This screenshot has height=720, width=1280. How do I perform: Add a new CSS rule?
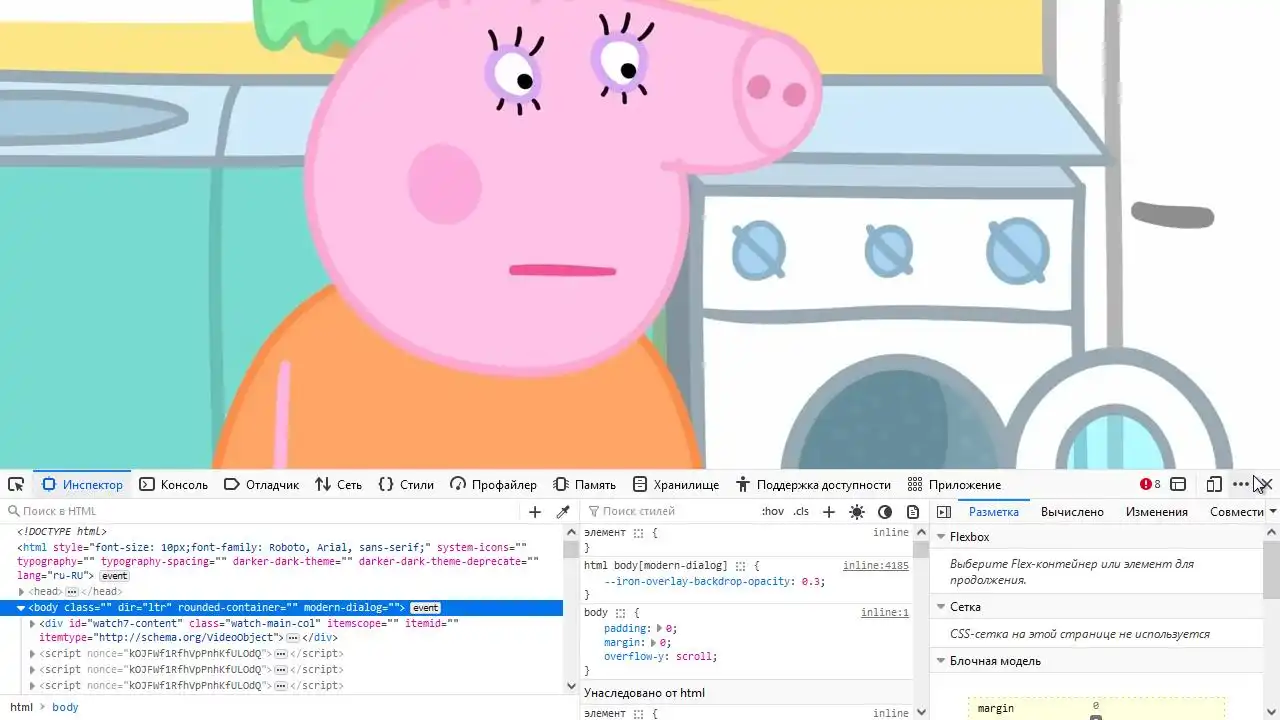[828, 512]
